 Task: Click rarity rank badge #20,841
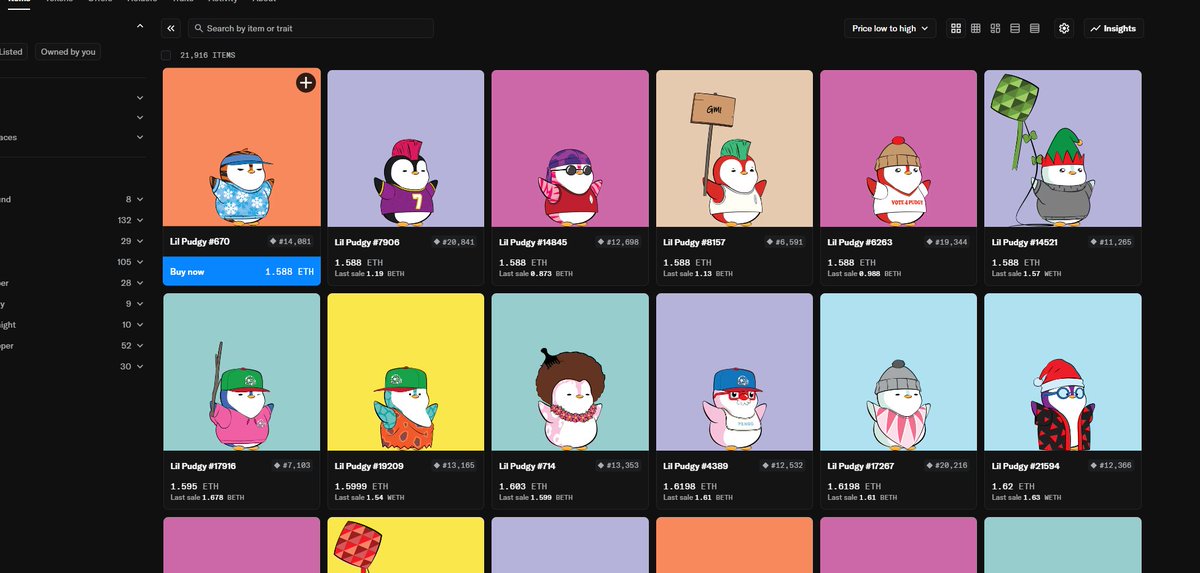point(455,242)
